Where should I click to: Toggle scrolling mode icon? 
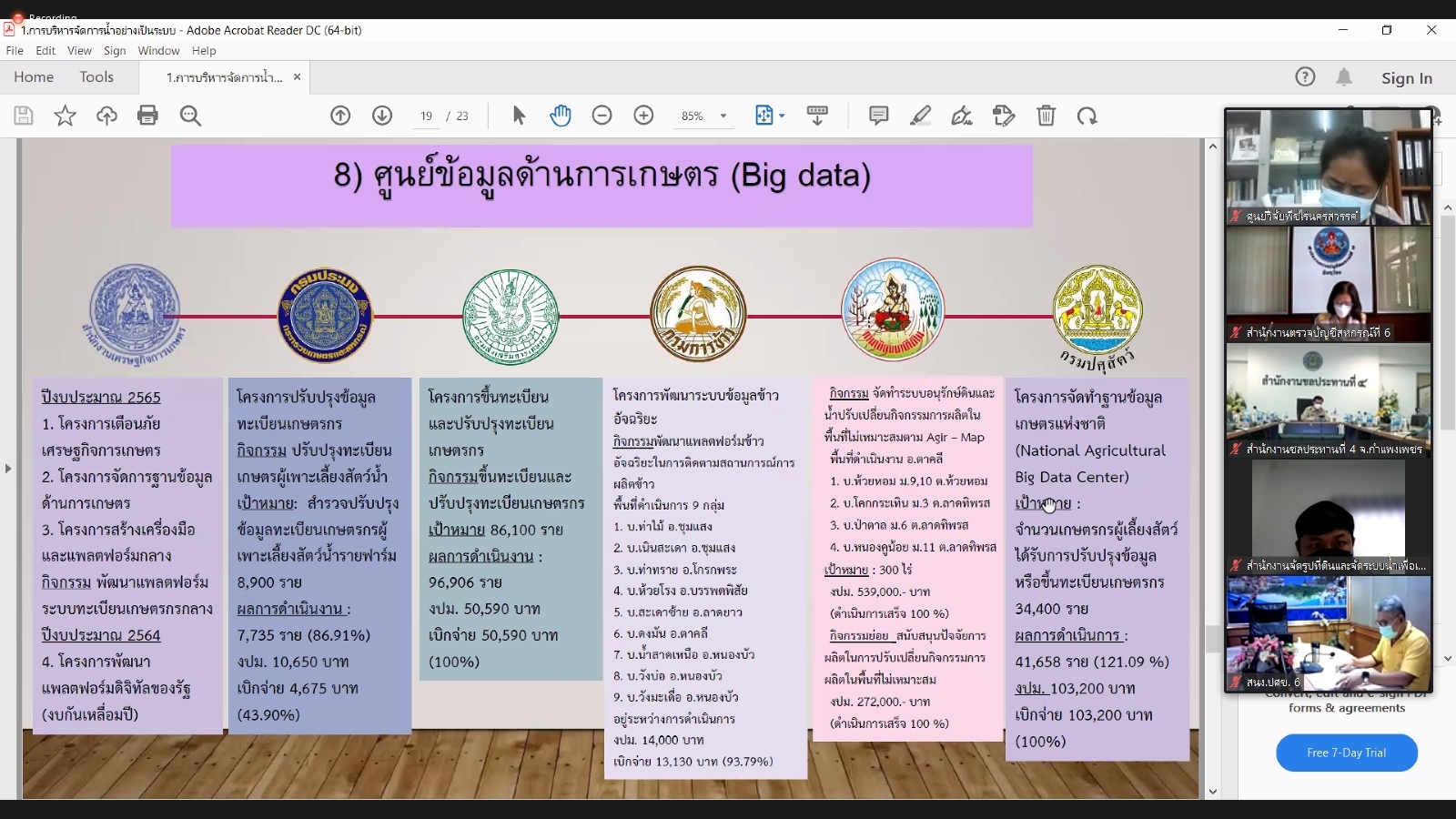point(817,116)
